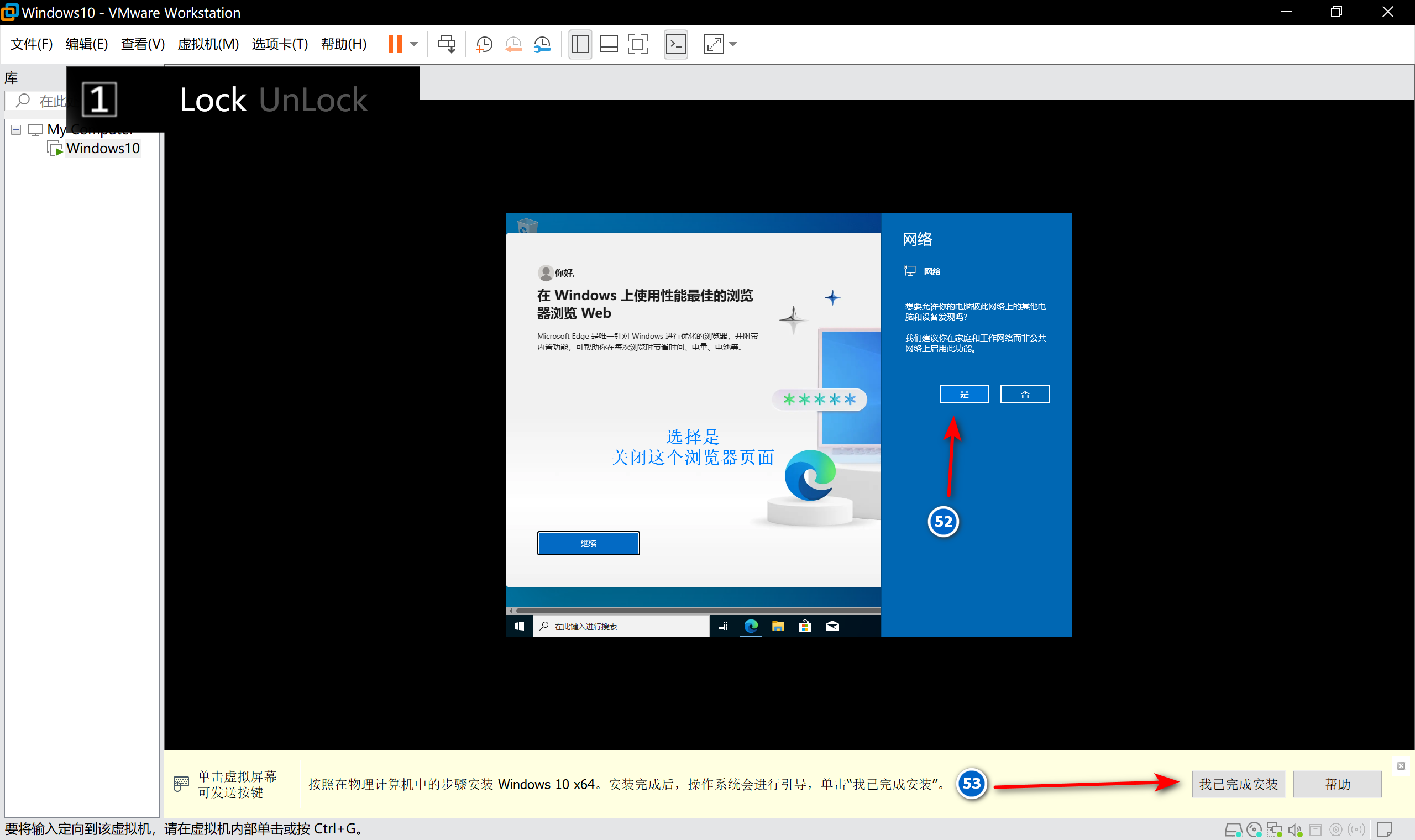
Task: Open the snapshot manager icon
Action: point(542,44)
